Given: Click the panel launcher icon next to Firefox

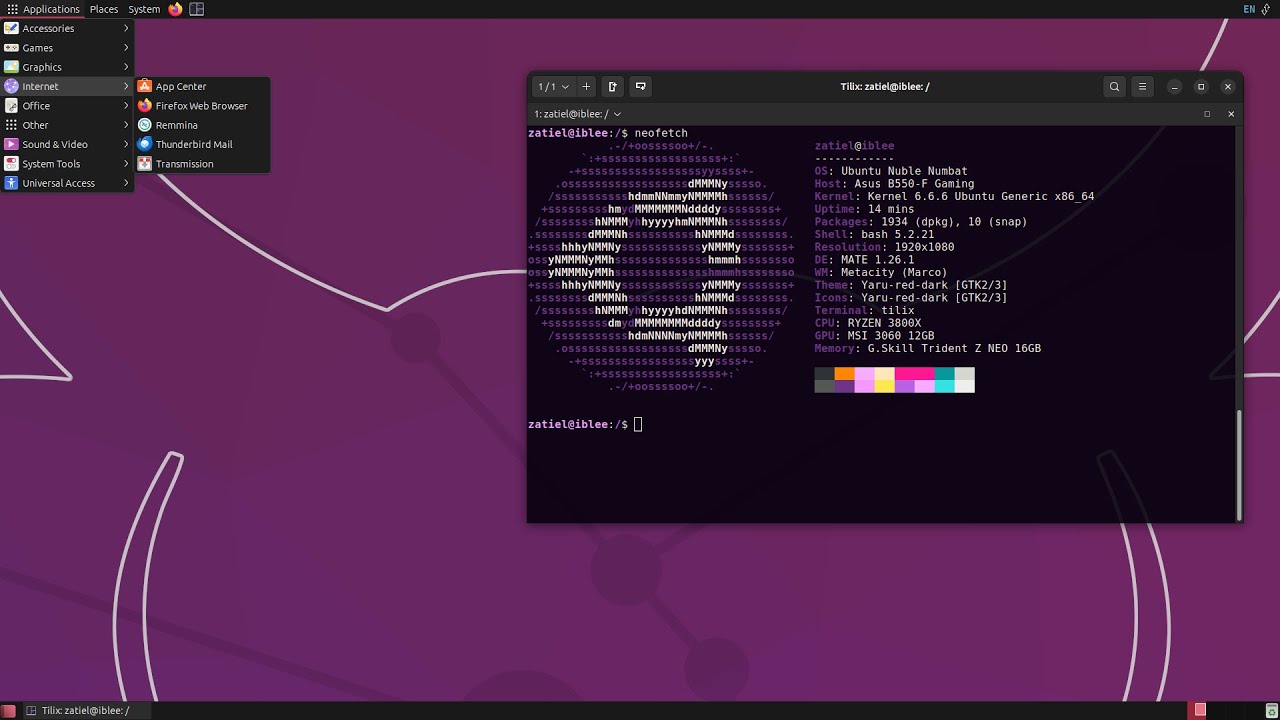Looking at the screenshot, I should click(x=197, y=9).
